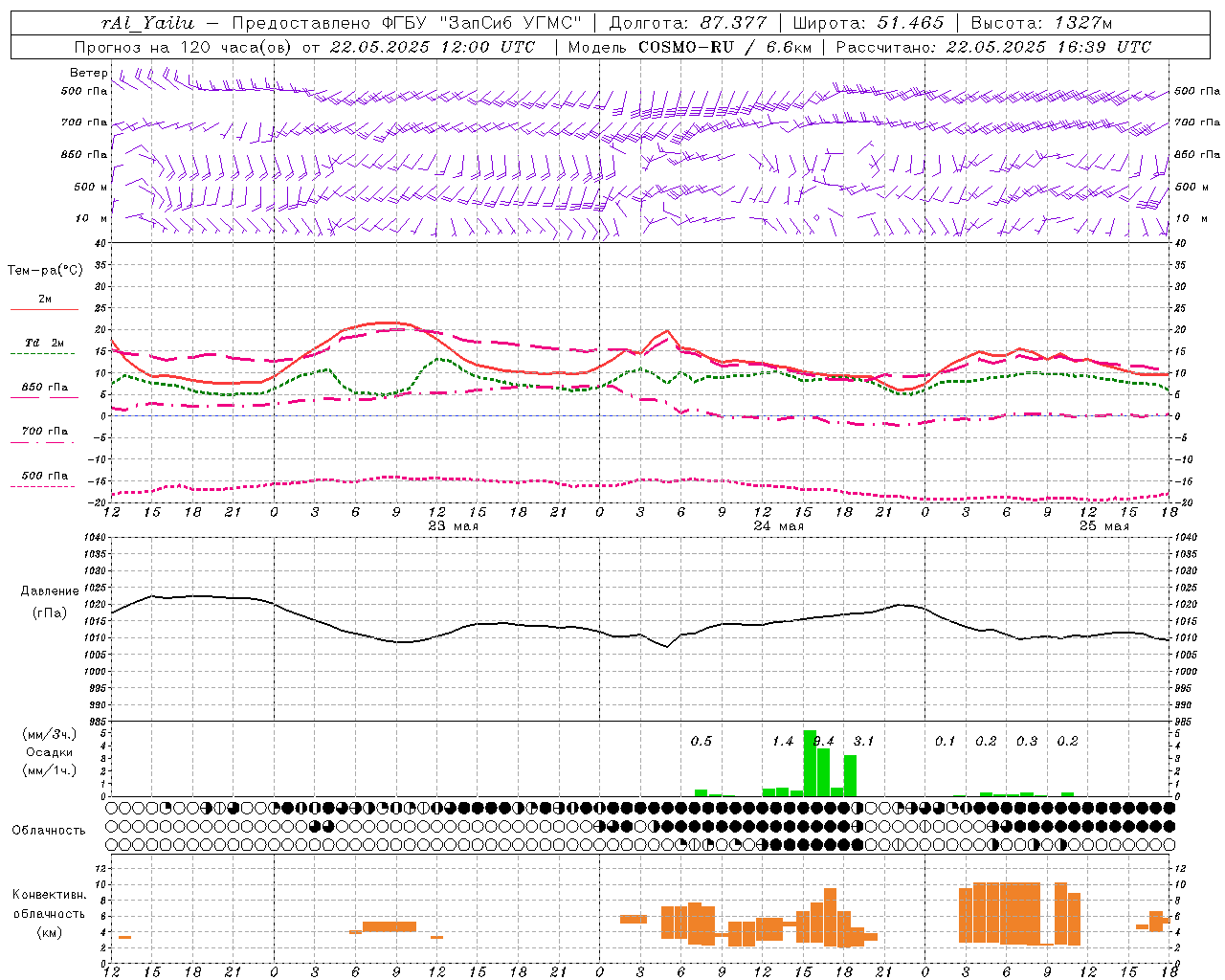Click the (мм/3ч.) precipitation unit label
Screen dimensions: 1225x980
(x=49, y=734)
